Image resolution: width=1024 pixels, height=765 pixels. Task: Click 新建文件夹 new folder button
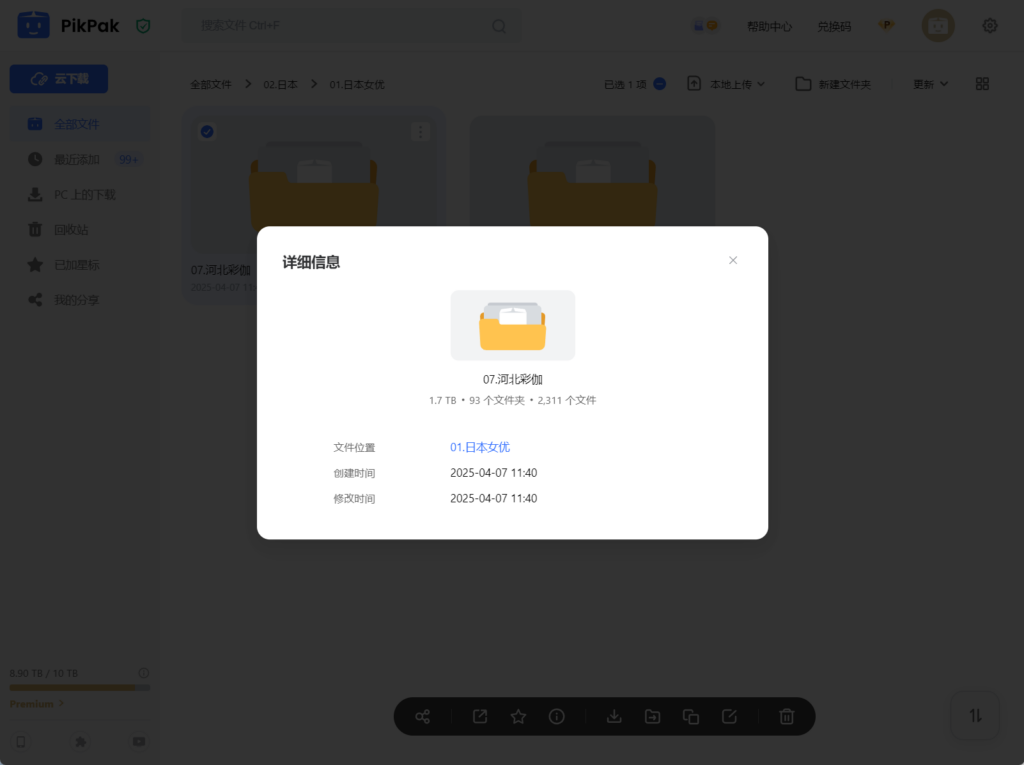point(833,84)
